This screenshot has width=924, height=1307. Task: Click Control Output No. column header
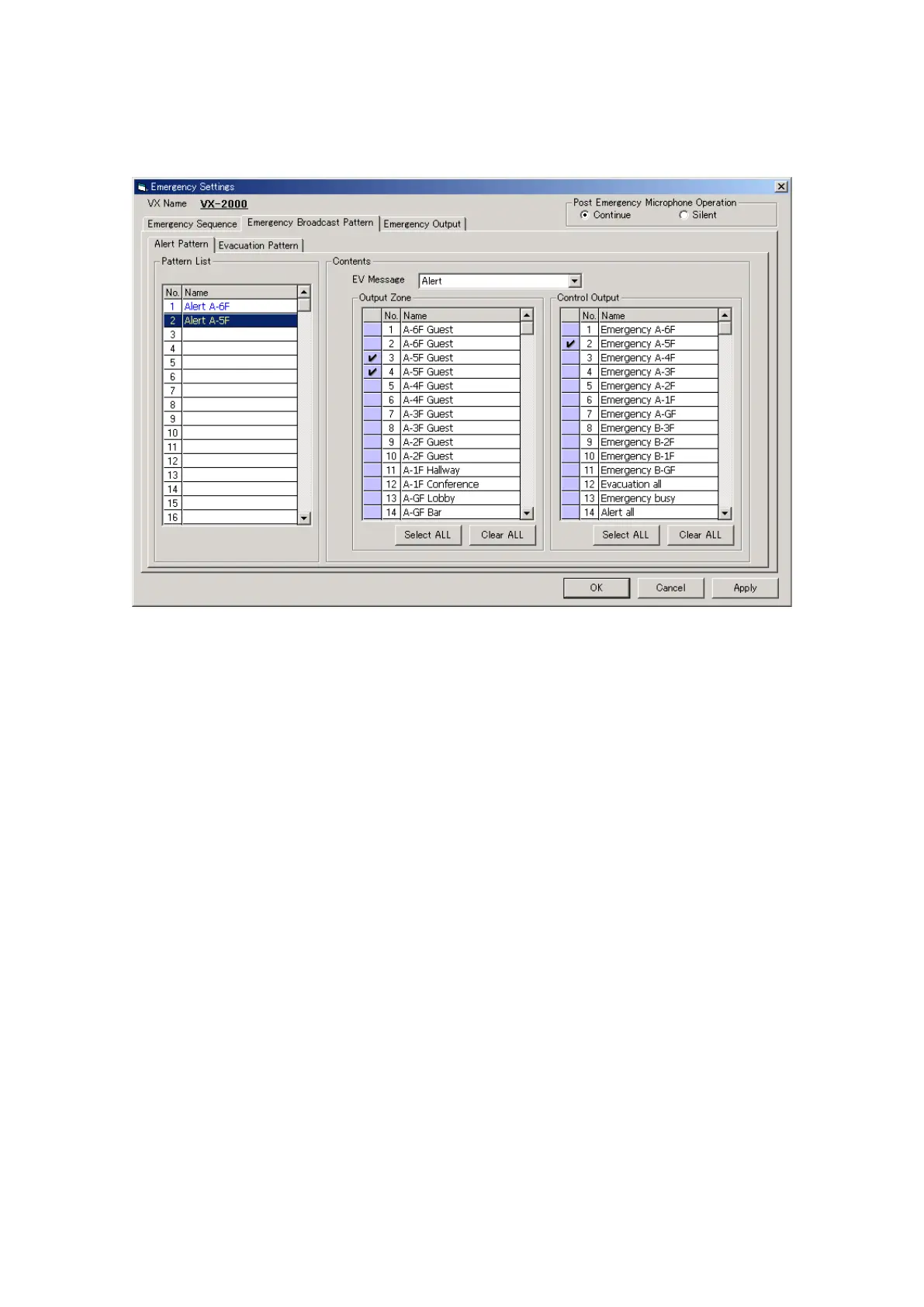(x=589, y=316)
